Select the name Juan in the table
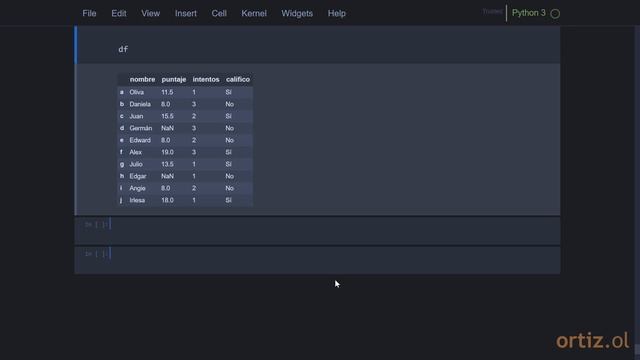 (x=136, y=116)
